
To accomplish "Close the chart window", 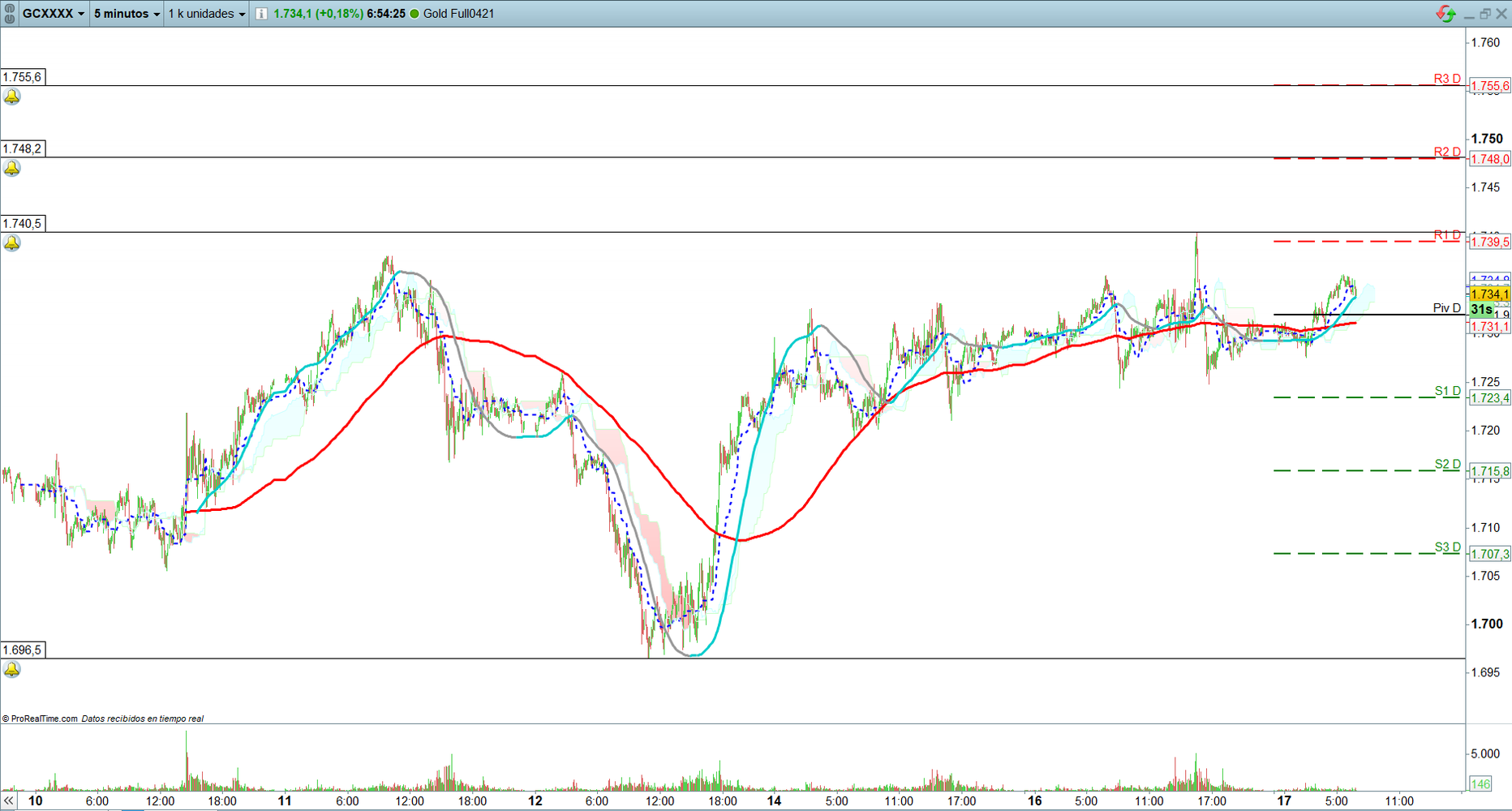I will click(x=1501, y=14).
